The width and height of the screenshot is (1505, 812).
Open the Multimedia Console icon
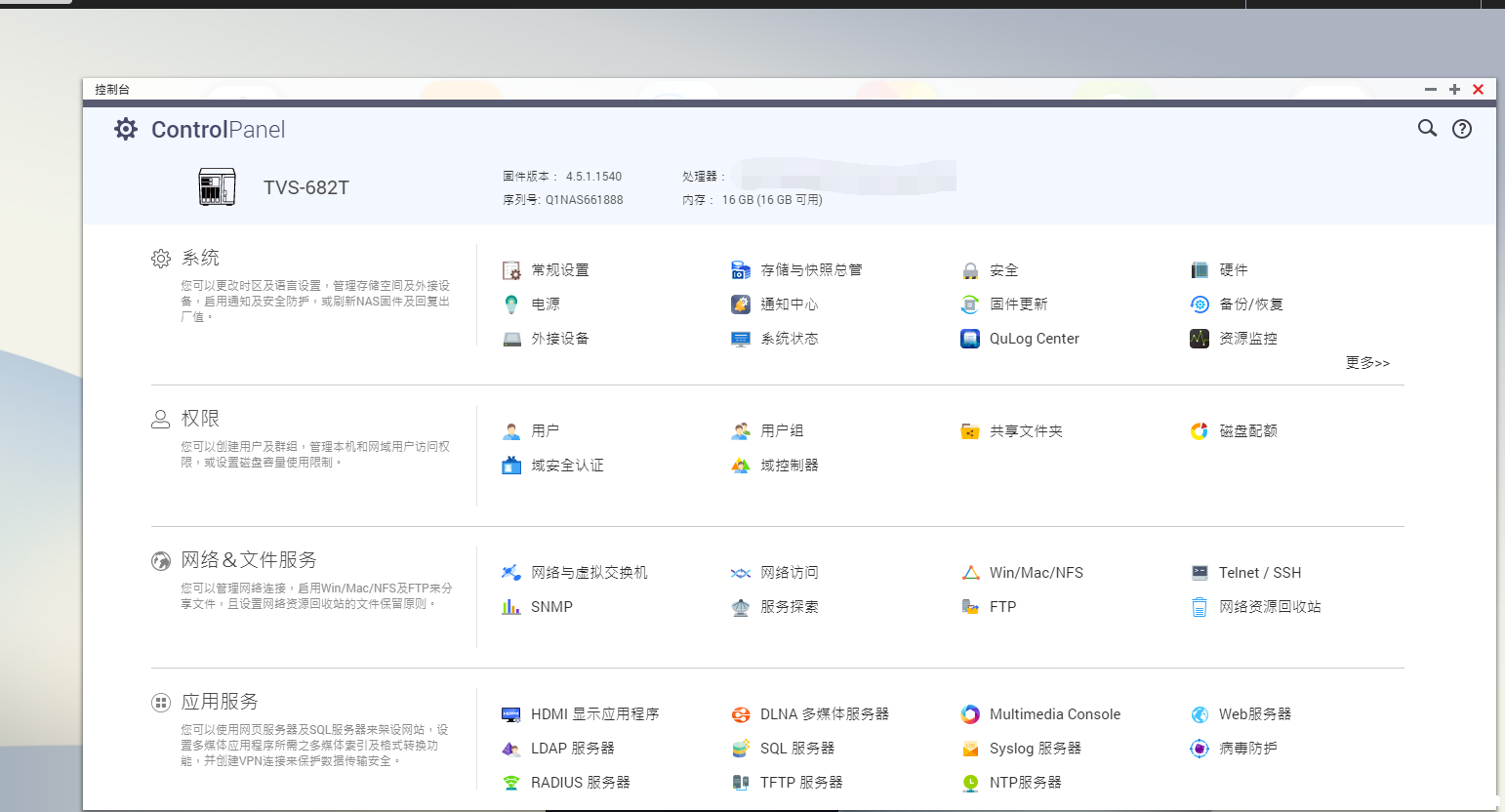click(x=970, y=714)
